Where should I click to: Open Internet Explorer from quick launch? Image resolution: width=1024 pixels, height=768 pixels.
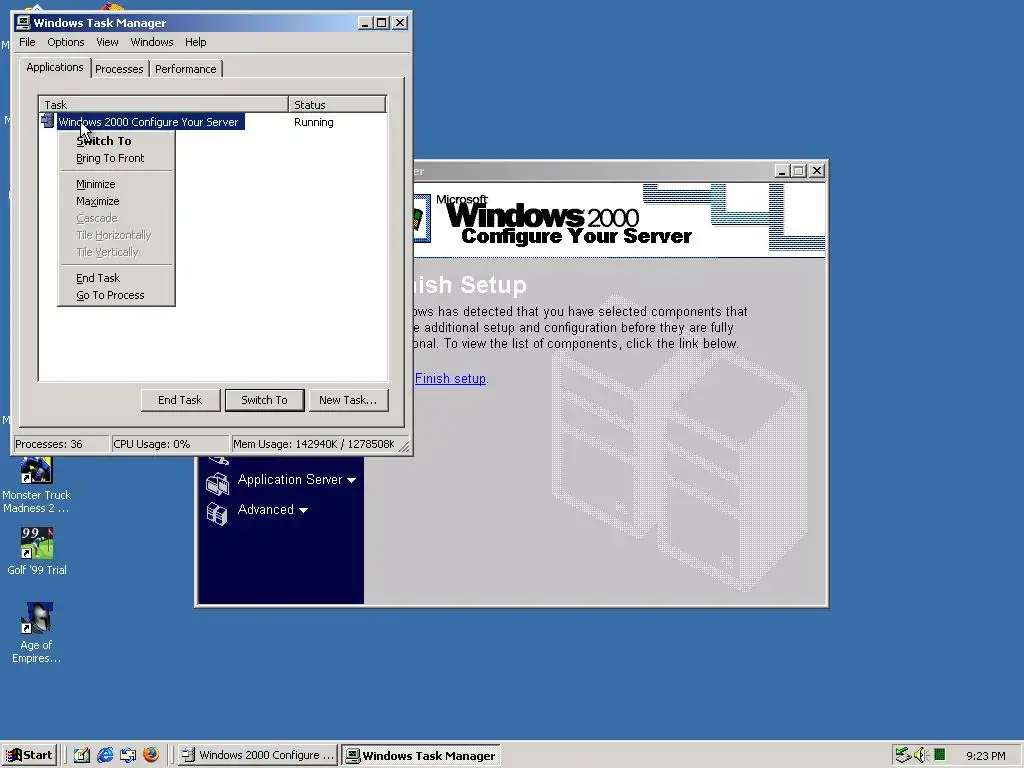105,755
